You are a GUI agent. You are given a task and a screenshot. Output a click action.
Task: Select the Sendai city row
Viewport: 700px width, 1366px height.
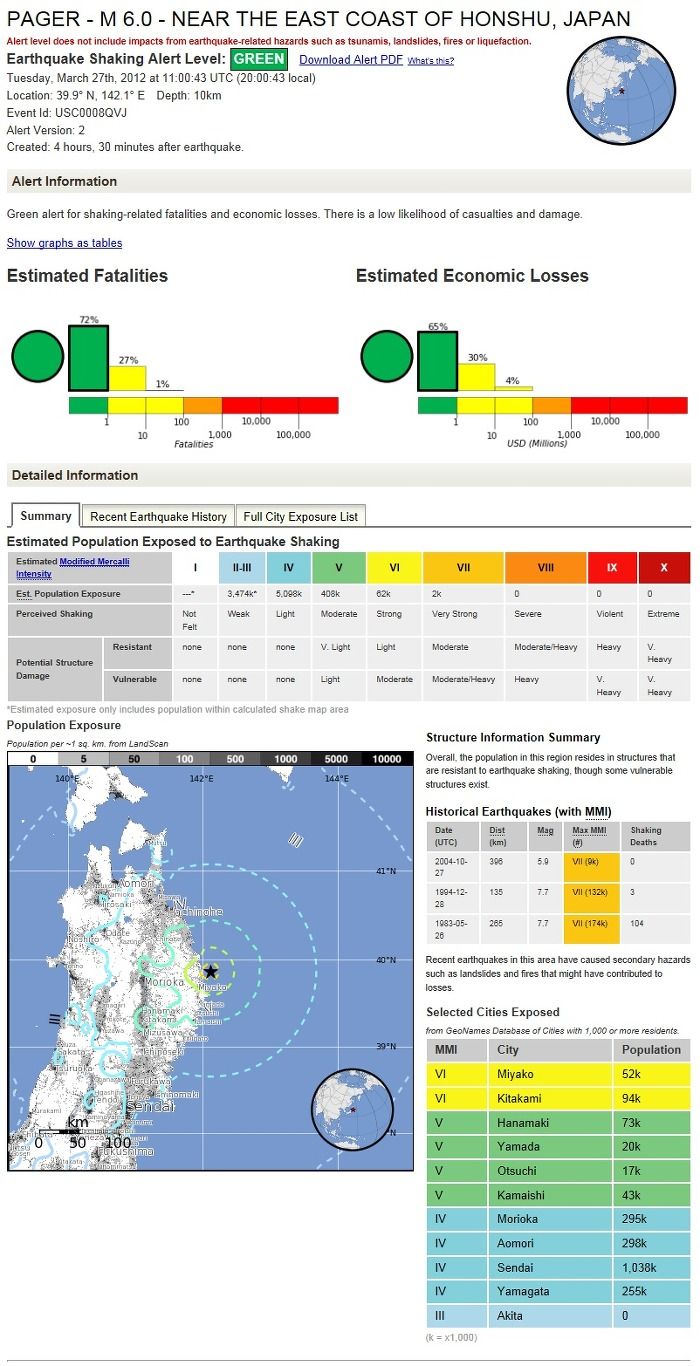point(558,1267)
